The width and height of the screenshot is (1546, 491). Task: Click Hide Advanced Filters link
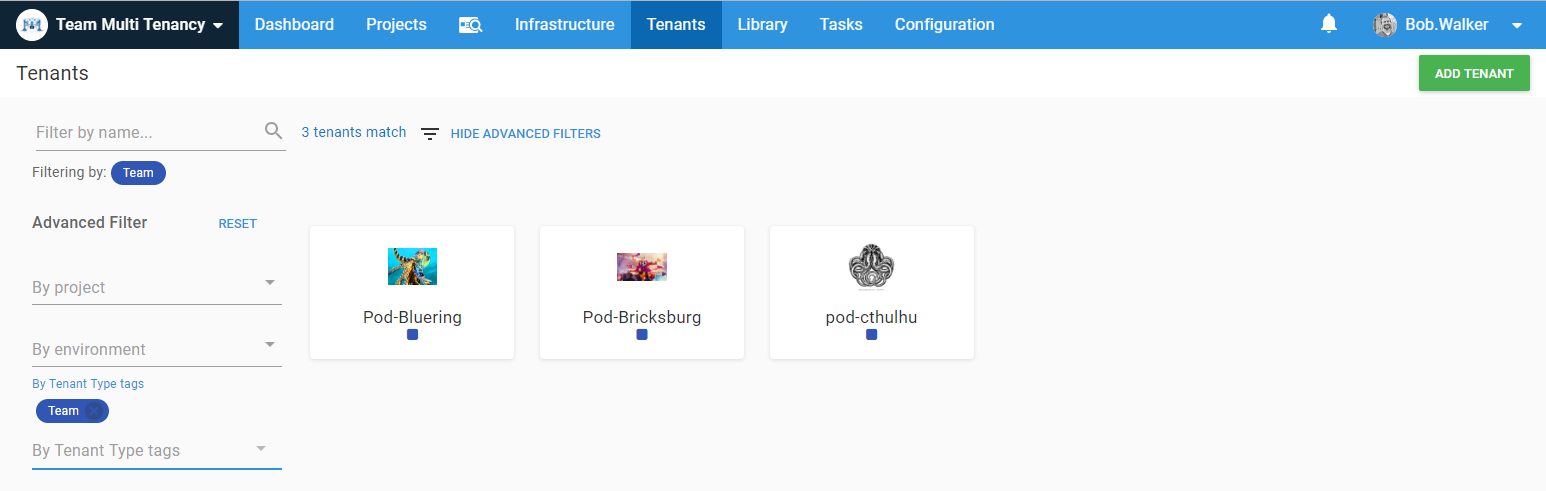point(525,133)
